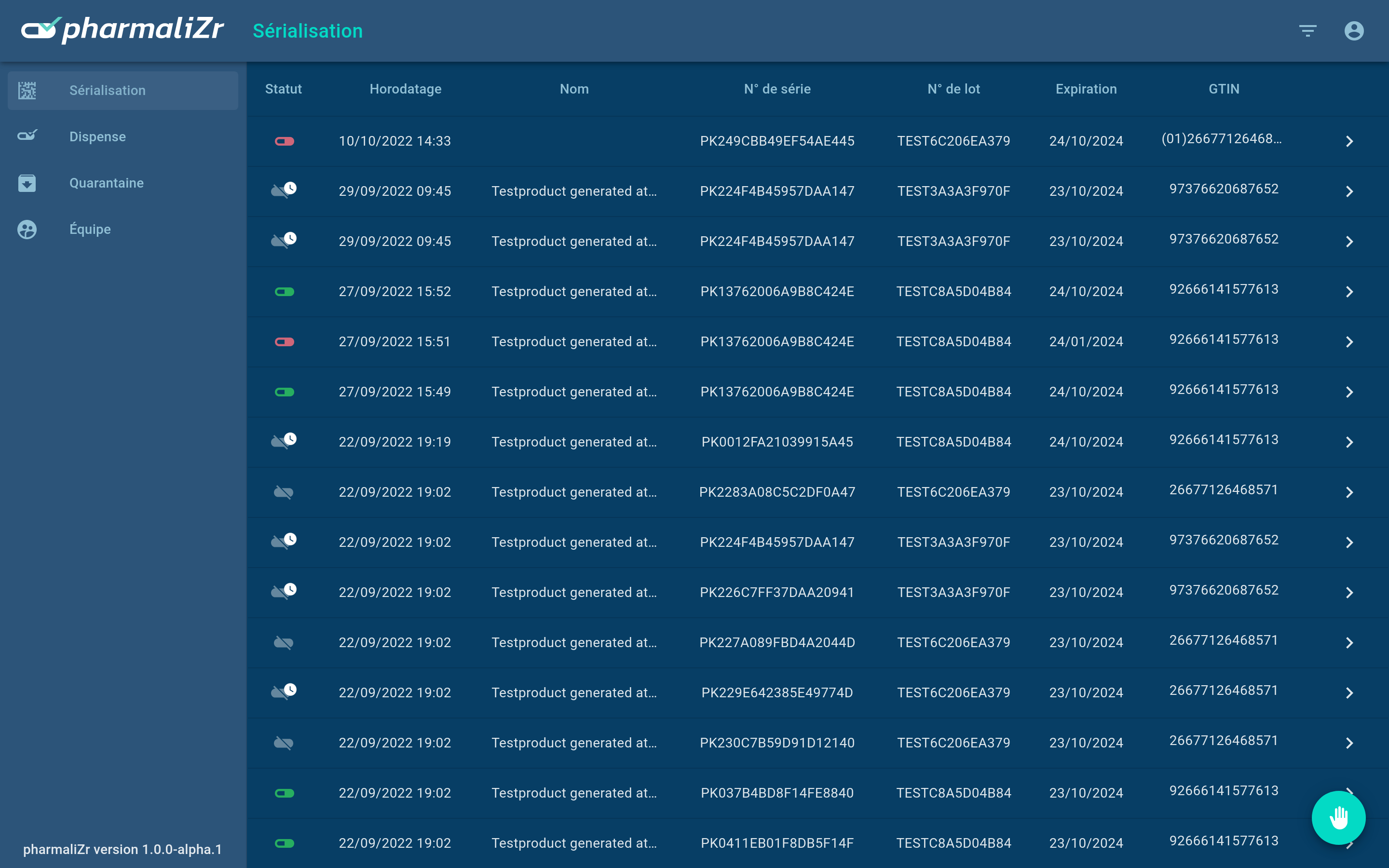Image resolution: width=1389 pixels, height=868 pixels.
Task: Expand the 27/09/2022 15:49 row using chevron
Action: pos(1349,392)
